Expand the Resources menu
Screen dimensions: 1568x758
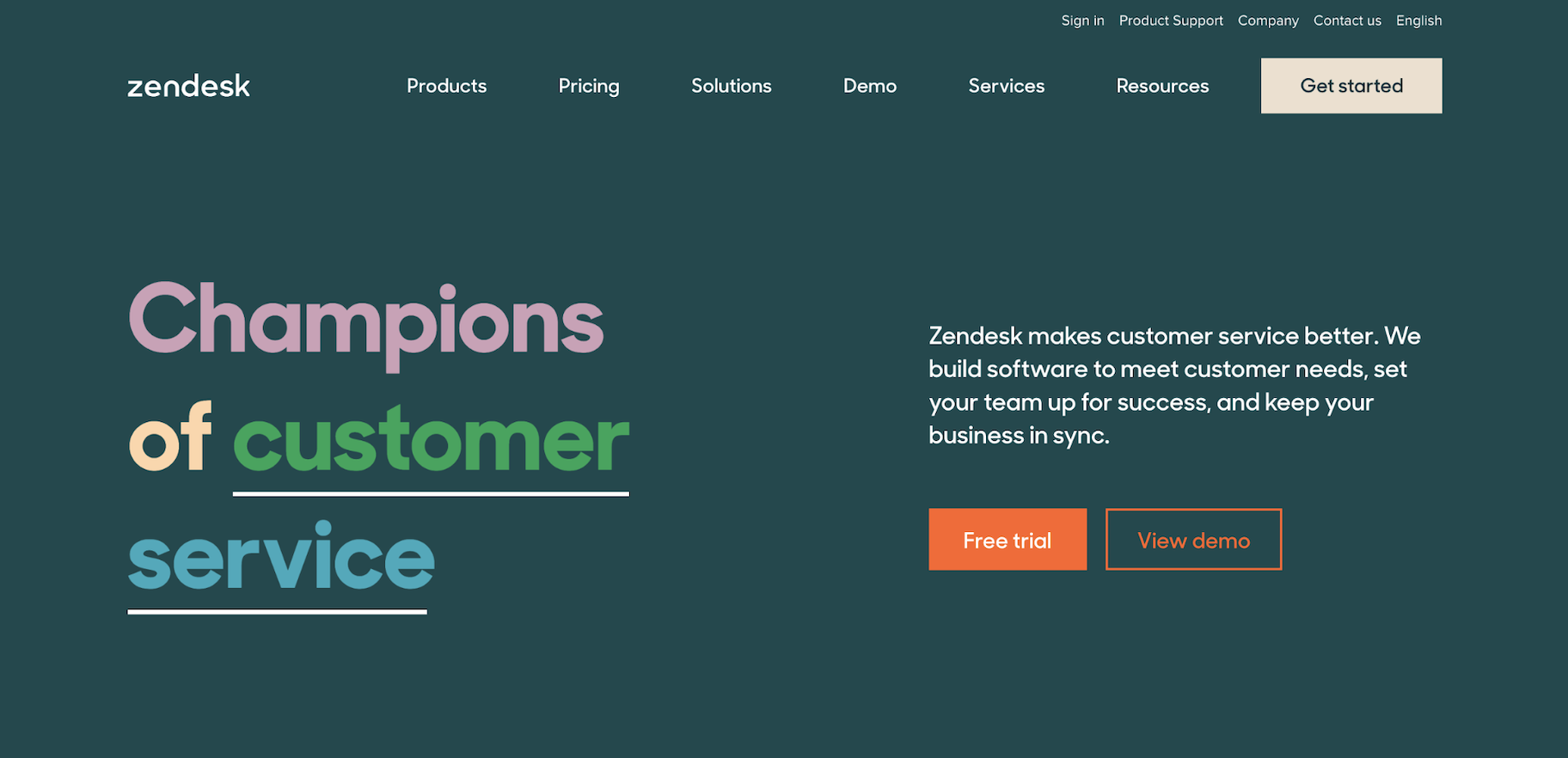pos(1162,86)
